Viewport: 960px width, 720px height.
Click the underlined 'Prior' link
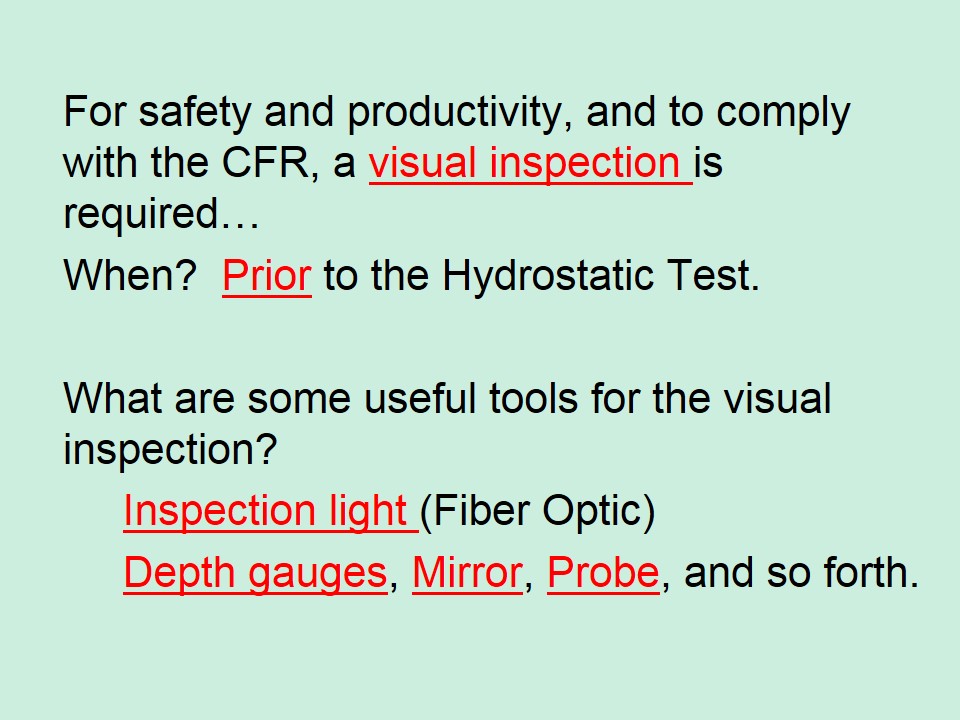click(267, 276)
